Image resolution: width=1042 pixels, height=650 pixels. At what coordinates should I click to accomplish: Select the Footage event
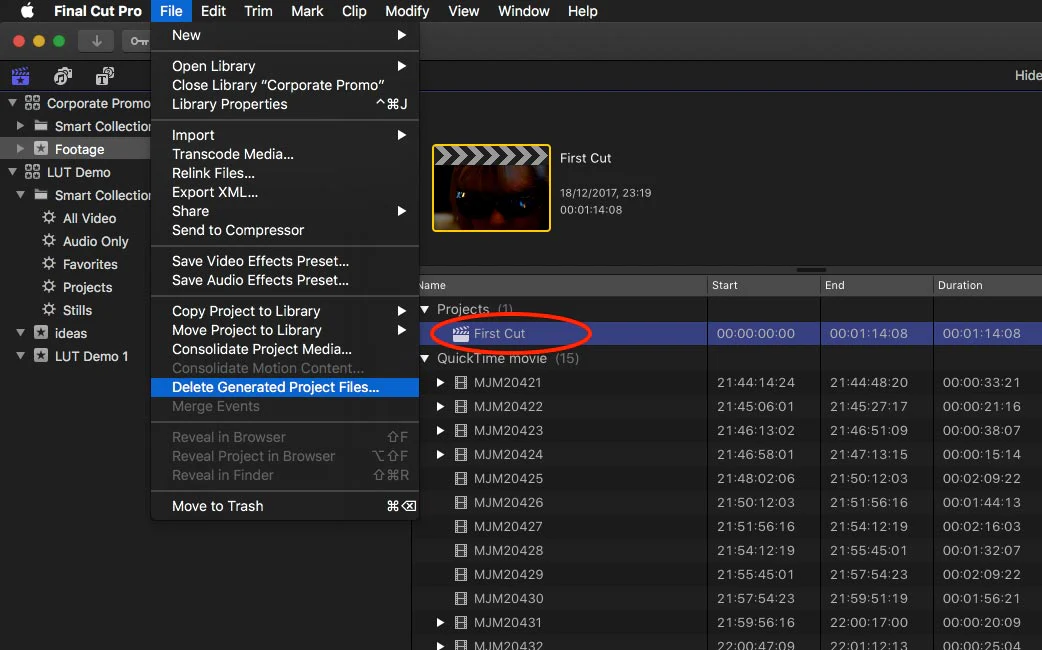tap(79, 149)
